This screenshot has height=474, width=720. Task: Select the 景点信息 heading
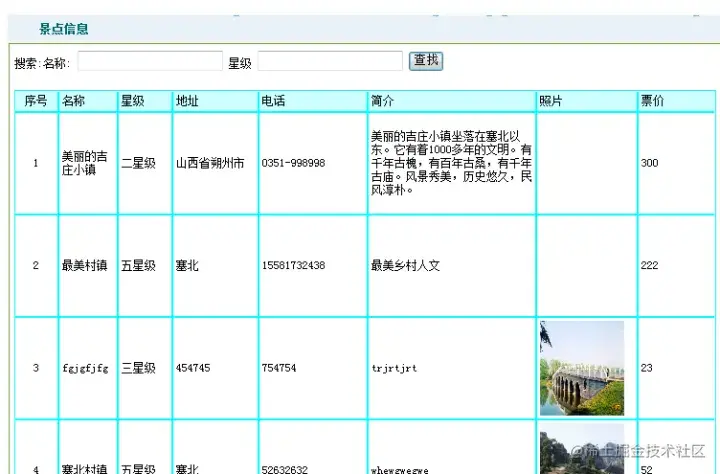[x=64, y=29]
